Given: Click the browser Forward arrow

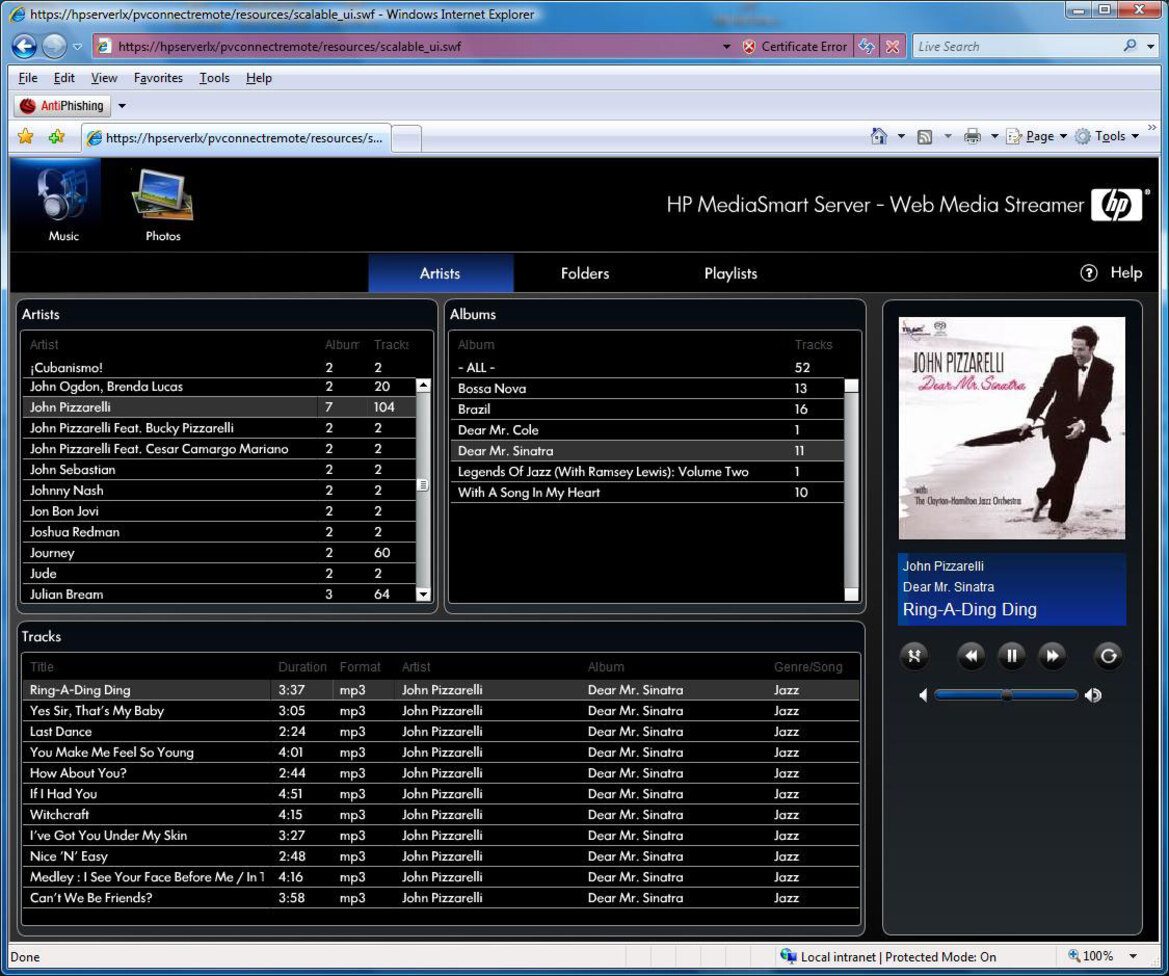Looking at the screenshot, I should pos(54,46).
